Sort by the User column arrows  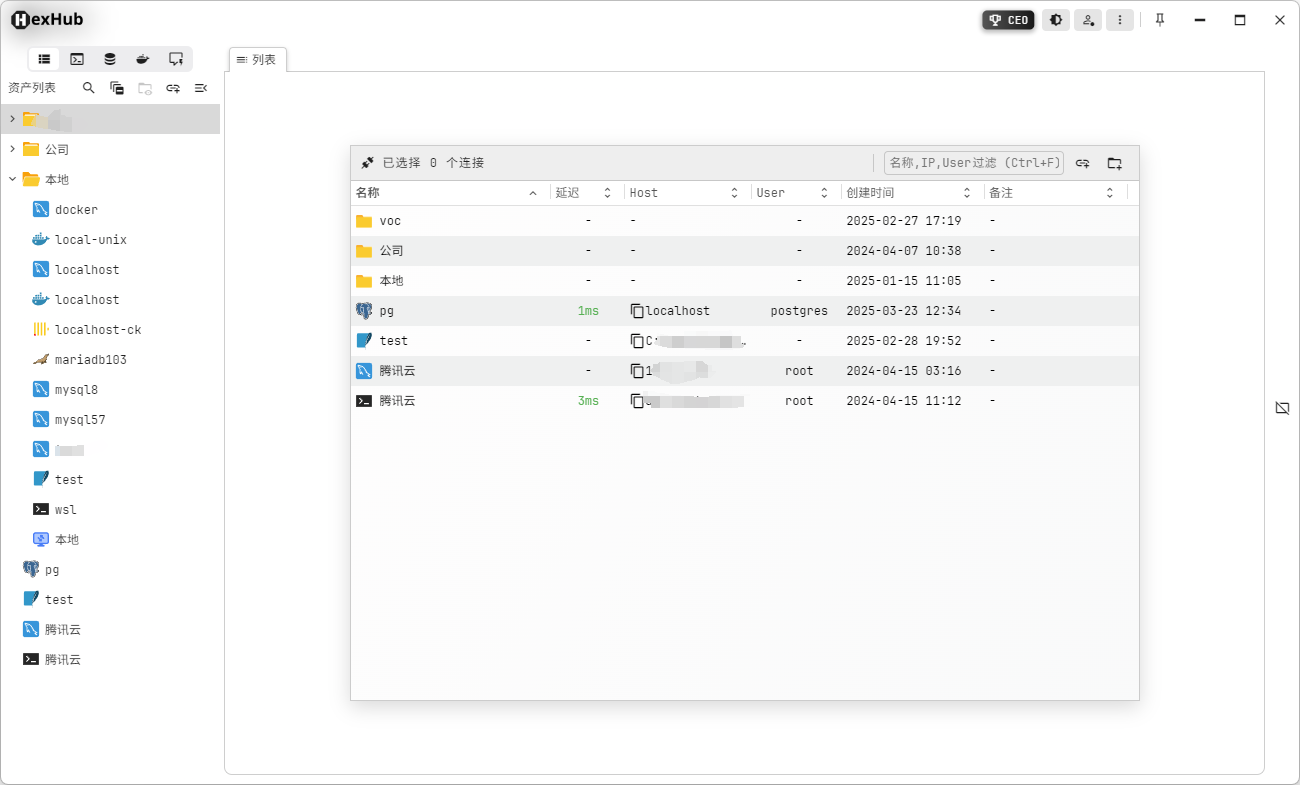tap(824, 193)
